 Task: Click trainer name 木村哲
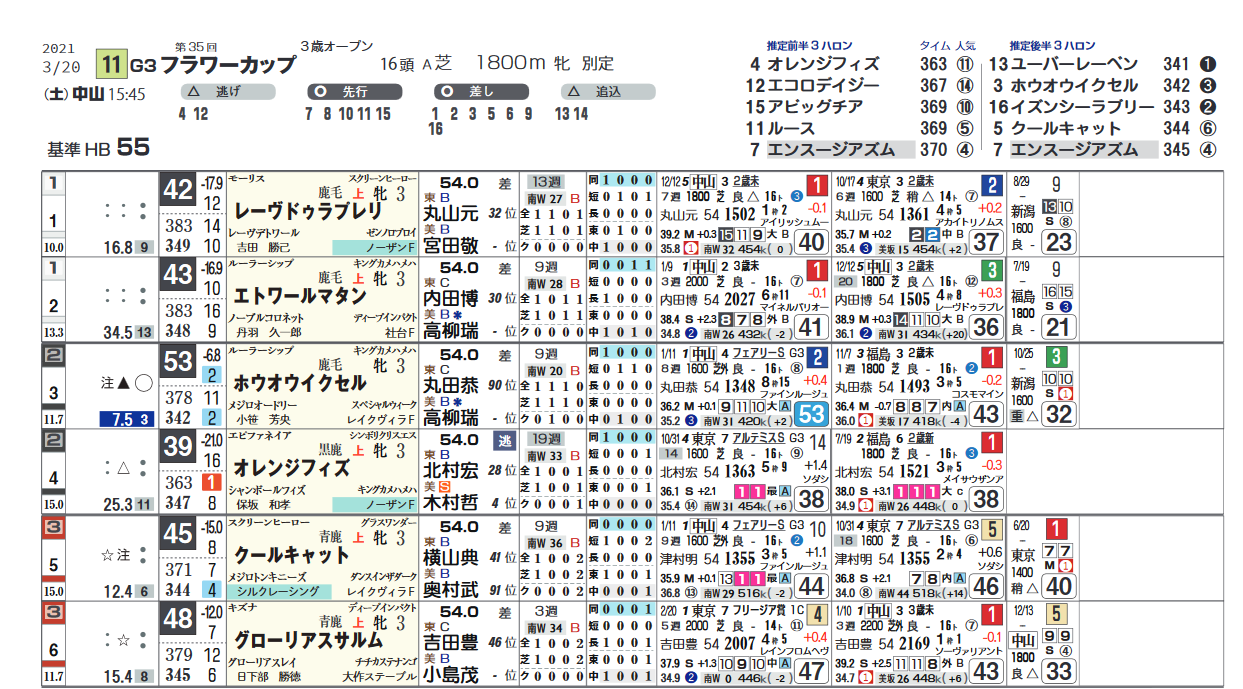pos(451,504)
